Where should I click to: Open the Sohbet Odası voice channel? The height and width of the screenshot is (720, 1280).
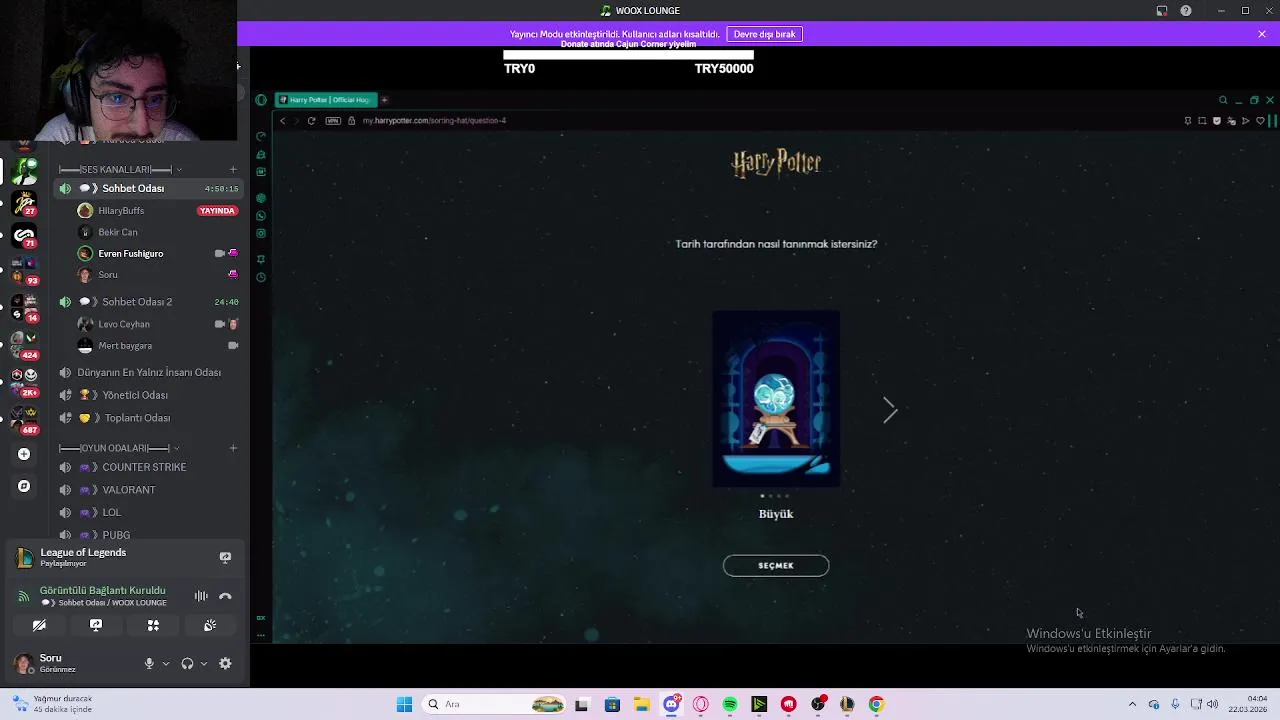149,189
